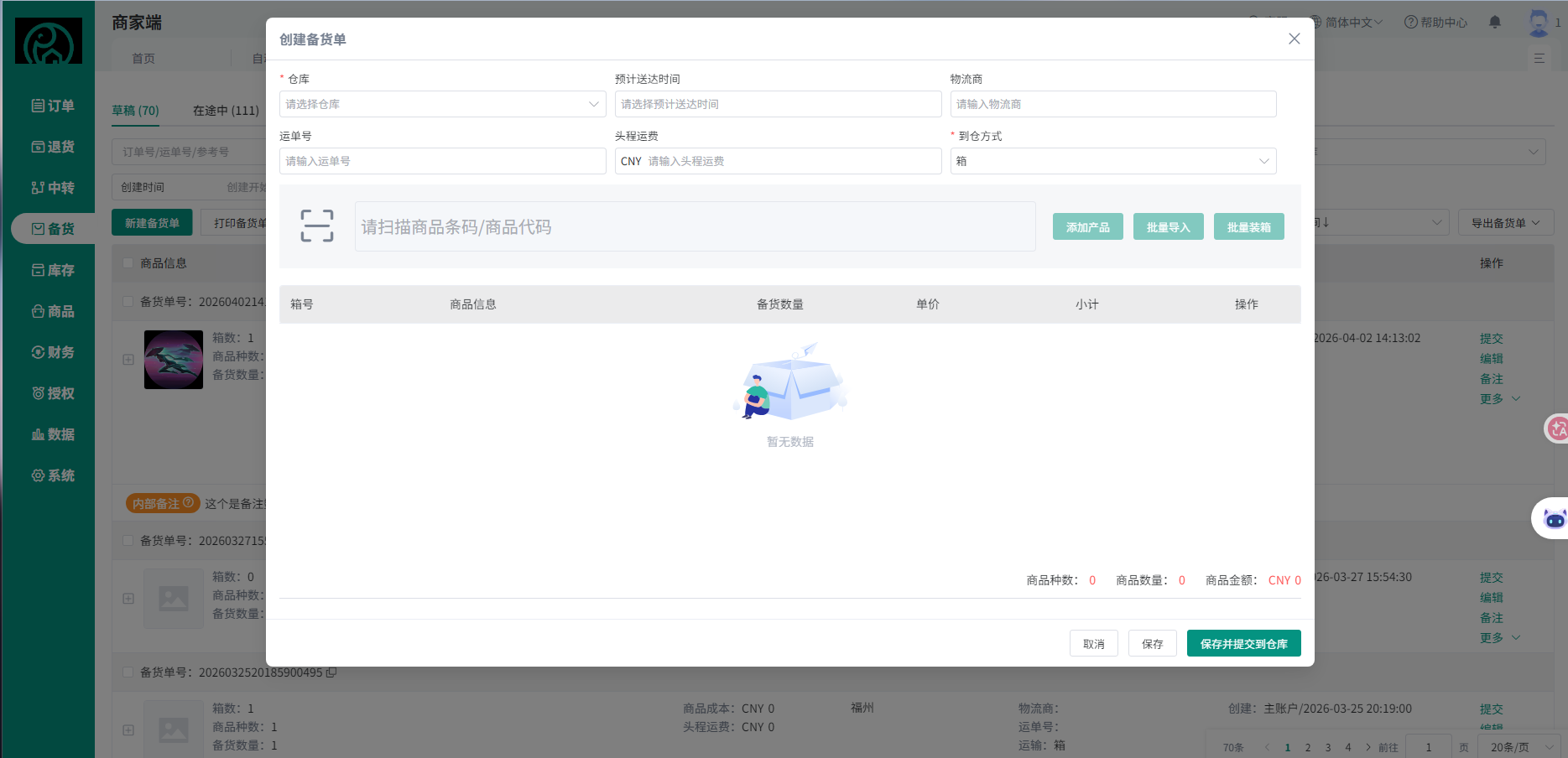The height and width of the screenshot is (758, 1568).
Task: Expand the second order row plus icon
Action: click(x=128, y=599)
